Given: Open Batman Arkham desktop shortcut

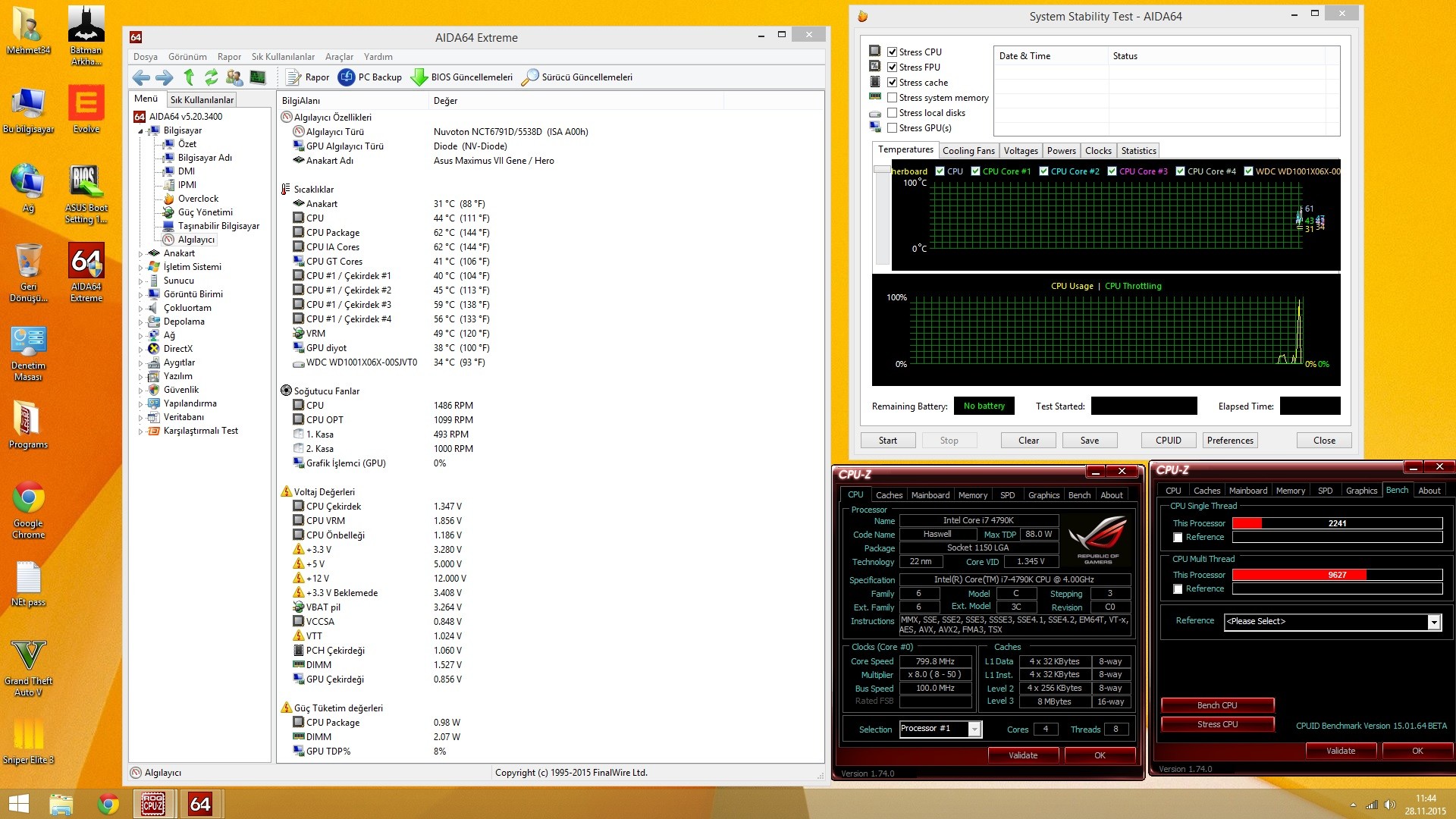Looking at the screenshot, I should pyautogui.click(x=86, y=35).
